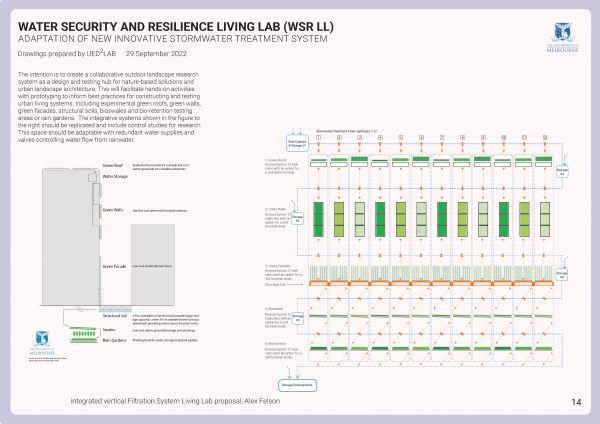Click the storage tank box beside green roofs
This screenshot has height=424, width=600.
click(x=562, y=171)
